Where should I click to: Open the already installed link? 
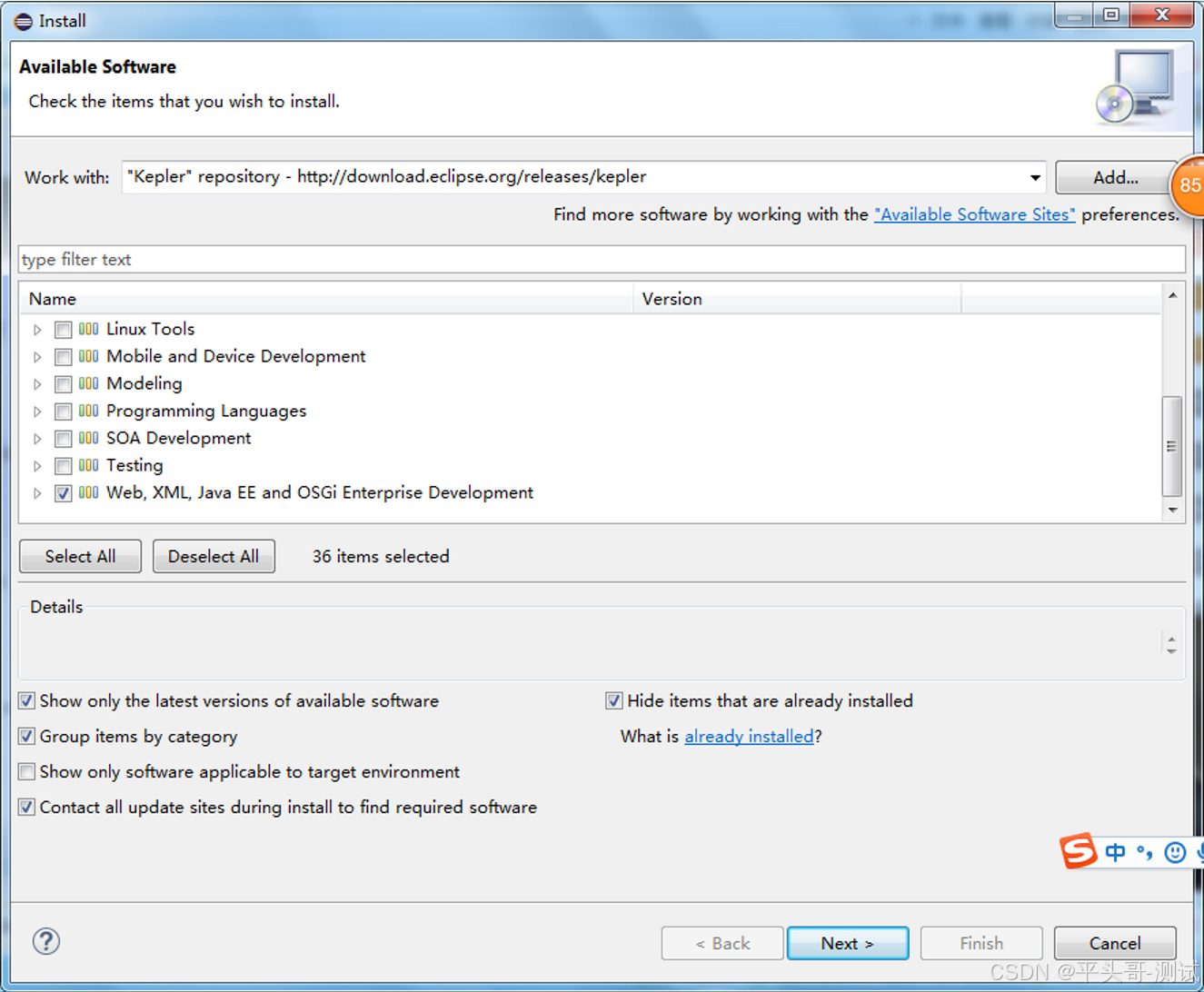pyautogui.click(x=749, y=736)
